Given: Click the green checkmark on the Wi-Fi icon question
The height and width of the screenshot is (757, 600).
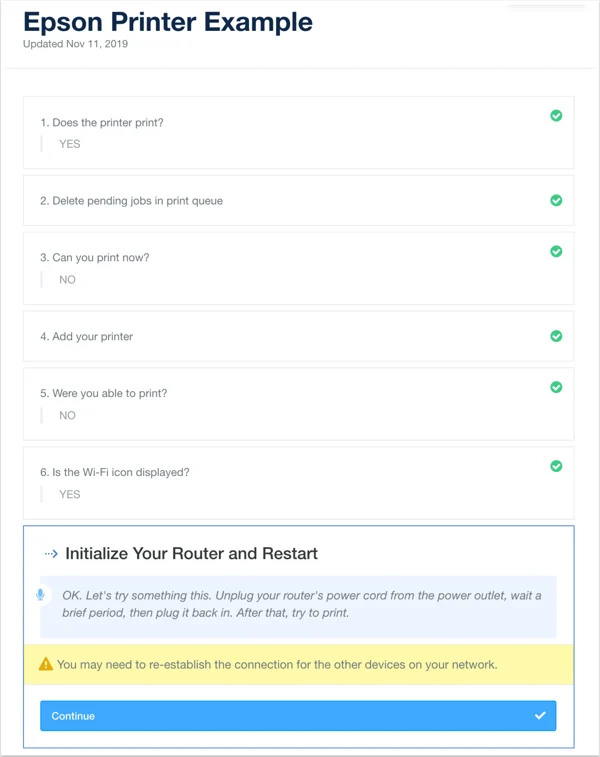Looking at the screenshot, I should pos(556,466).
